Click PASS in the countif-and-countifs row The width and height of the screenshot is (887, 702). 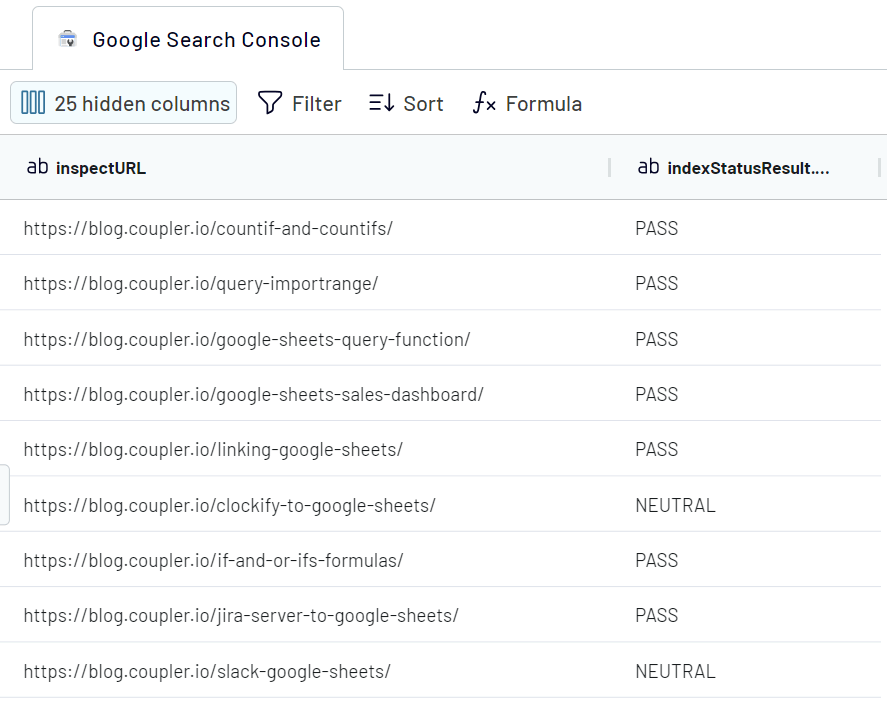pyautogui.click(x=656, y=229)
